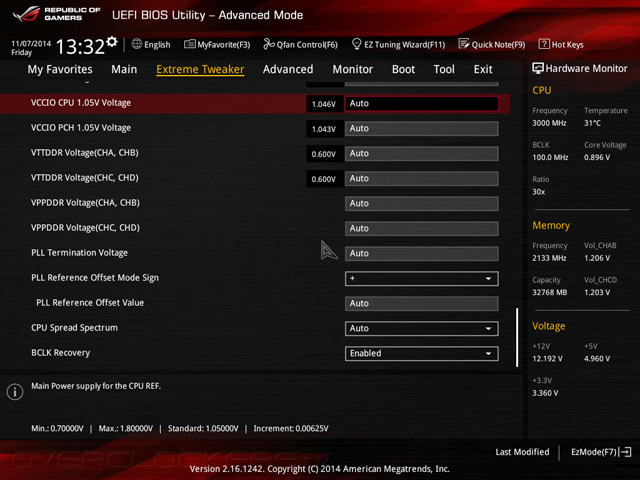
Task: Select the VTTDDR Voltage(CHA, CHB) label
Action: click(x=84, y=153)
